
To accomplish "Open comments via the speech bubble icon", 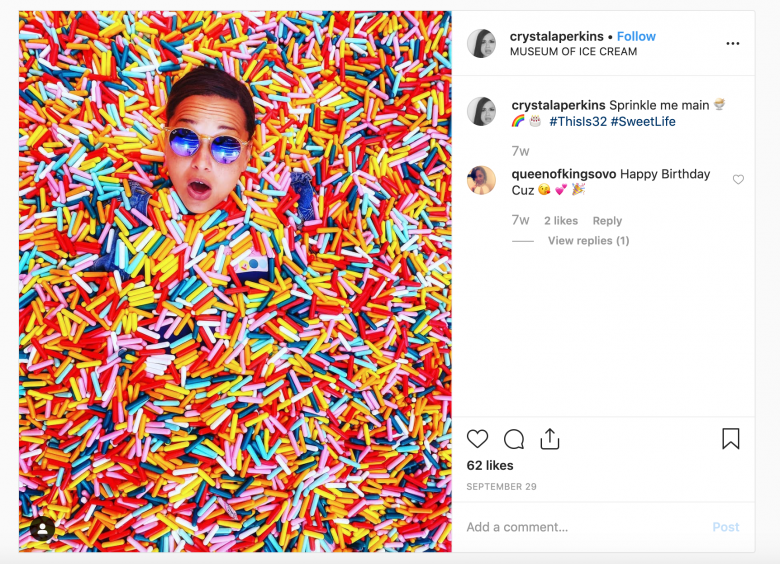I will pyautogui.click(x=514, y=439).
